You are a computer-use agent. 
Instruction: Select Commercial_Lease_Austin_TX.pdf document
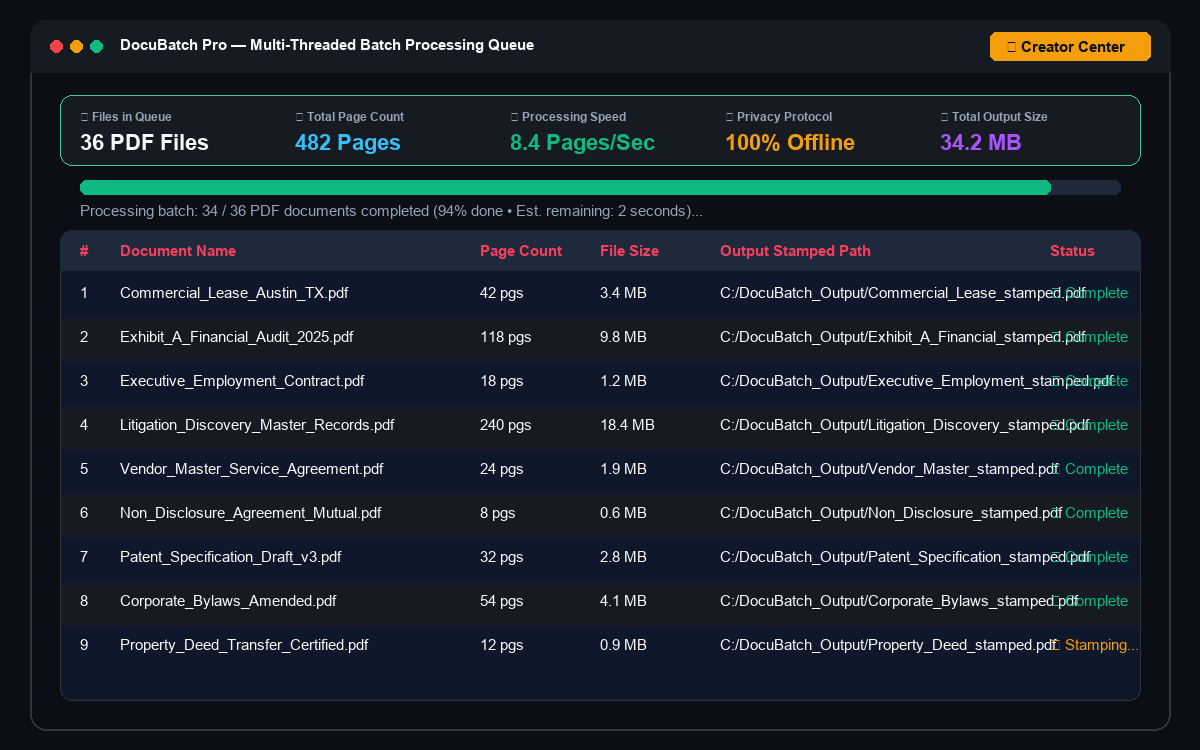(x=234, y=293)
